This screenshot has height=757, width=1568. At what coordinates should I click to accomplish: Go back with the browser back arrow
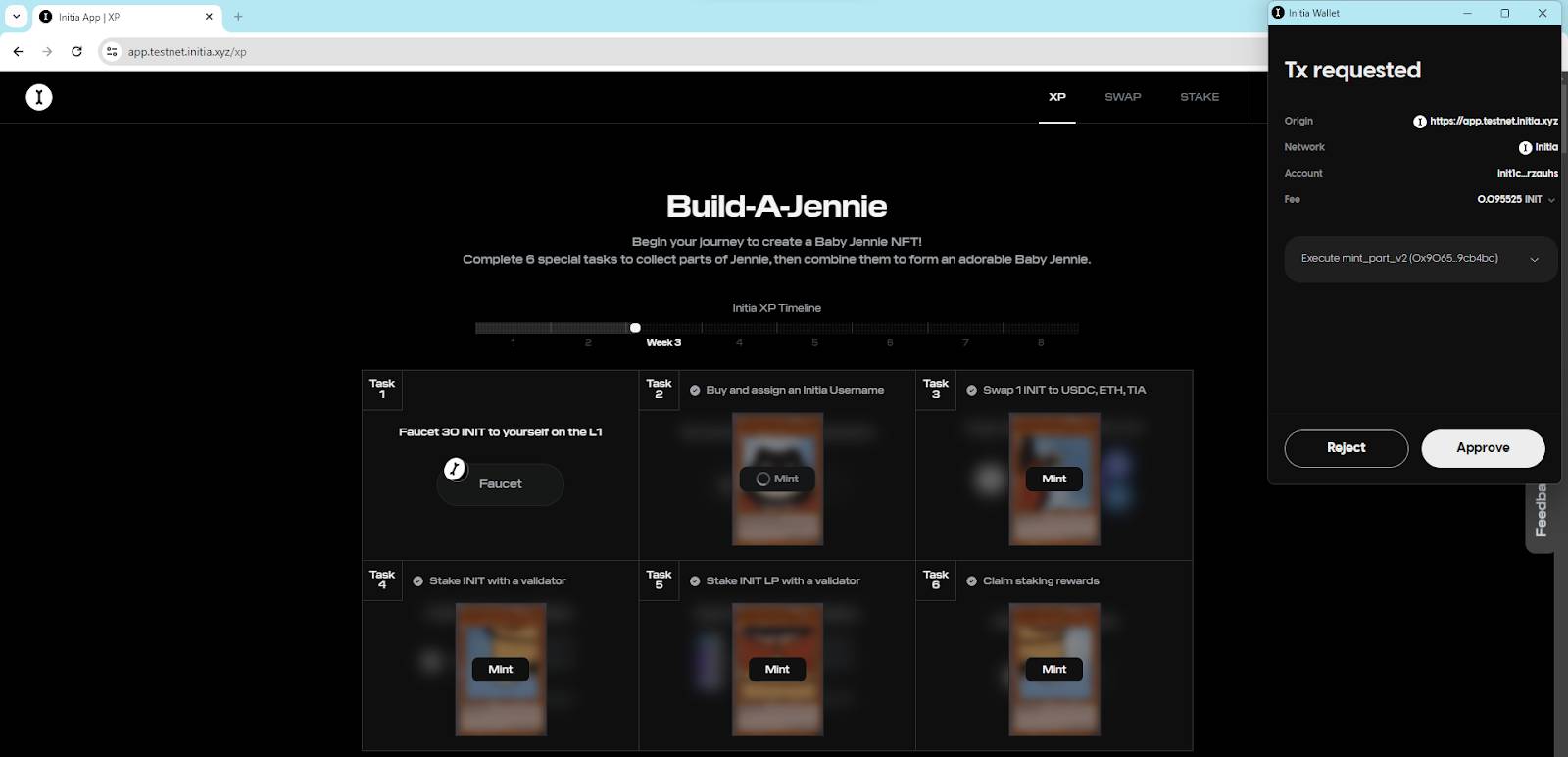coord(18,51)
